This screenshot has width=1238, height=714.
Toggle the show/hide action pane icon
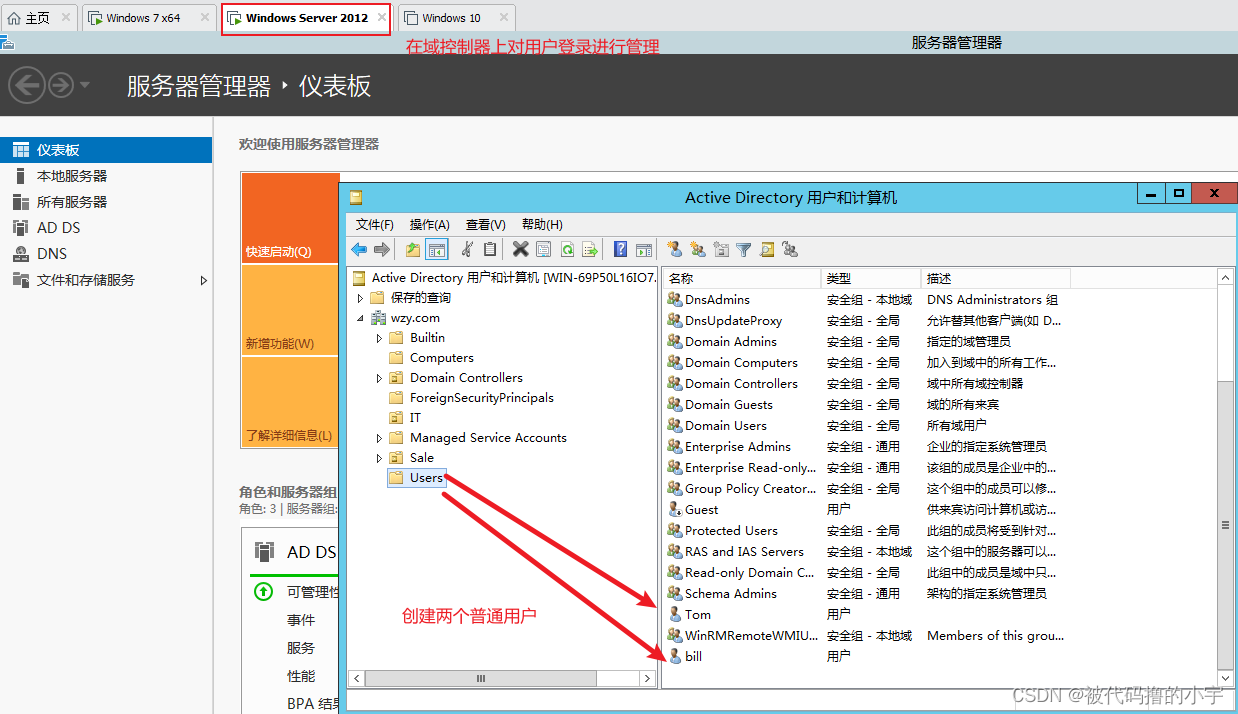[x=644, y=250]
